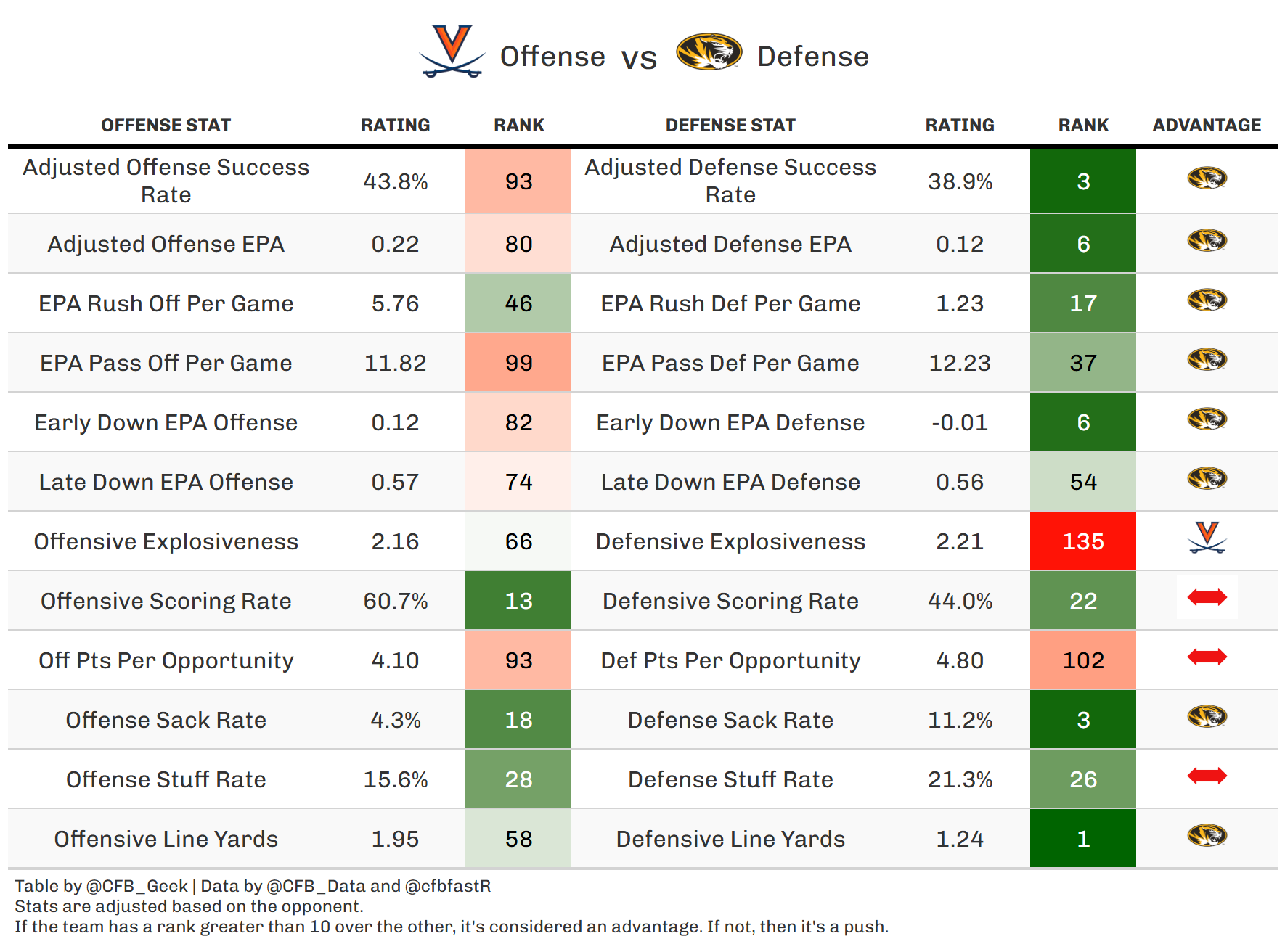Click the DEFENSE STAT column header
Viewport: 1285px width, 952px height.
tap(730, 126)
